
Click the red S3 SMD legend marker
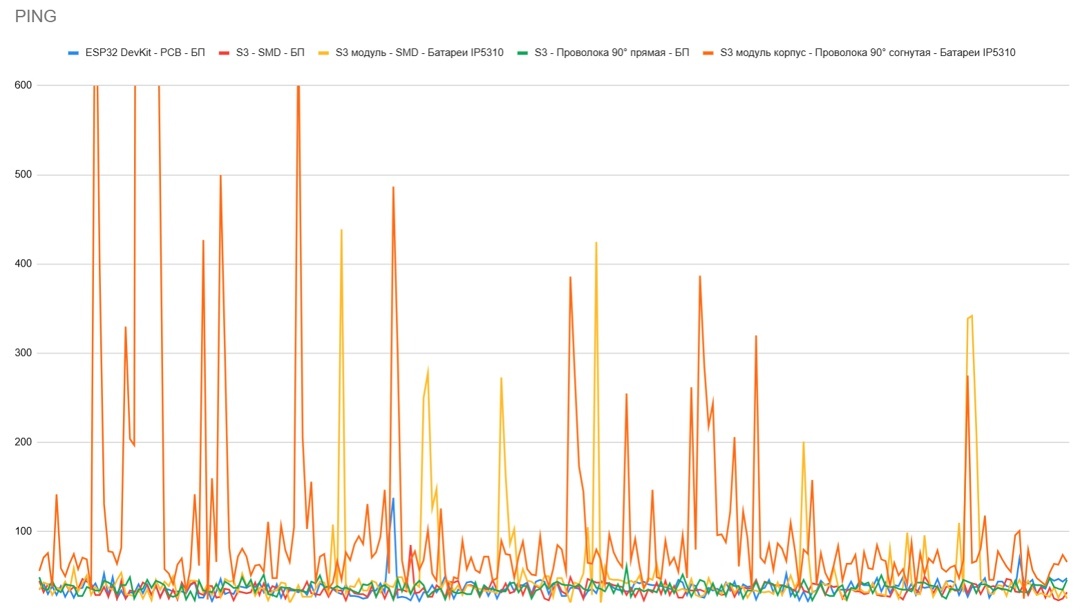pyautogui.click(x=226, y=52)
